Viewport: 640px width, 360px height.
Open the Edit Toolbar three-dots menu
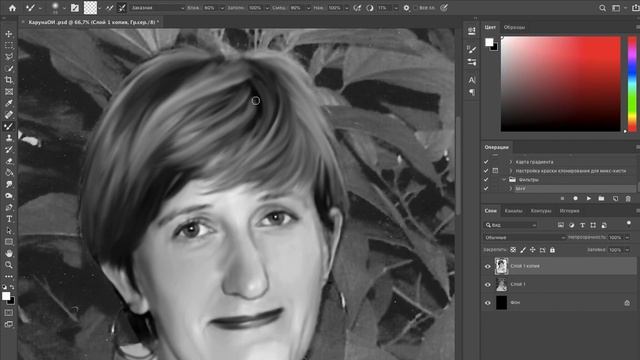(x=9, y=276)
